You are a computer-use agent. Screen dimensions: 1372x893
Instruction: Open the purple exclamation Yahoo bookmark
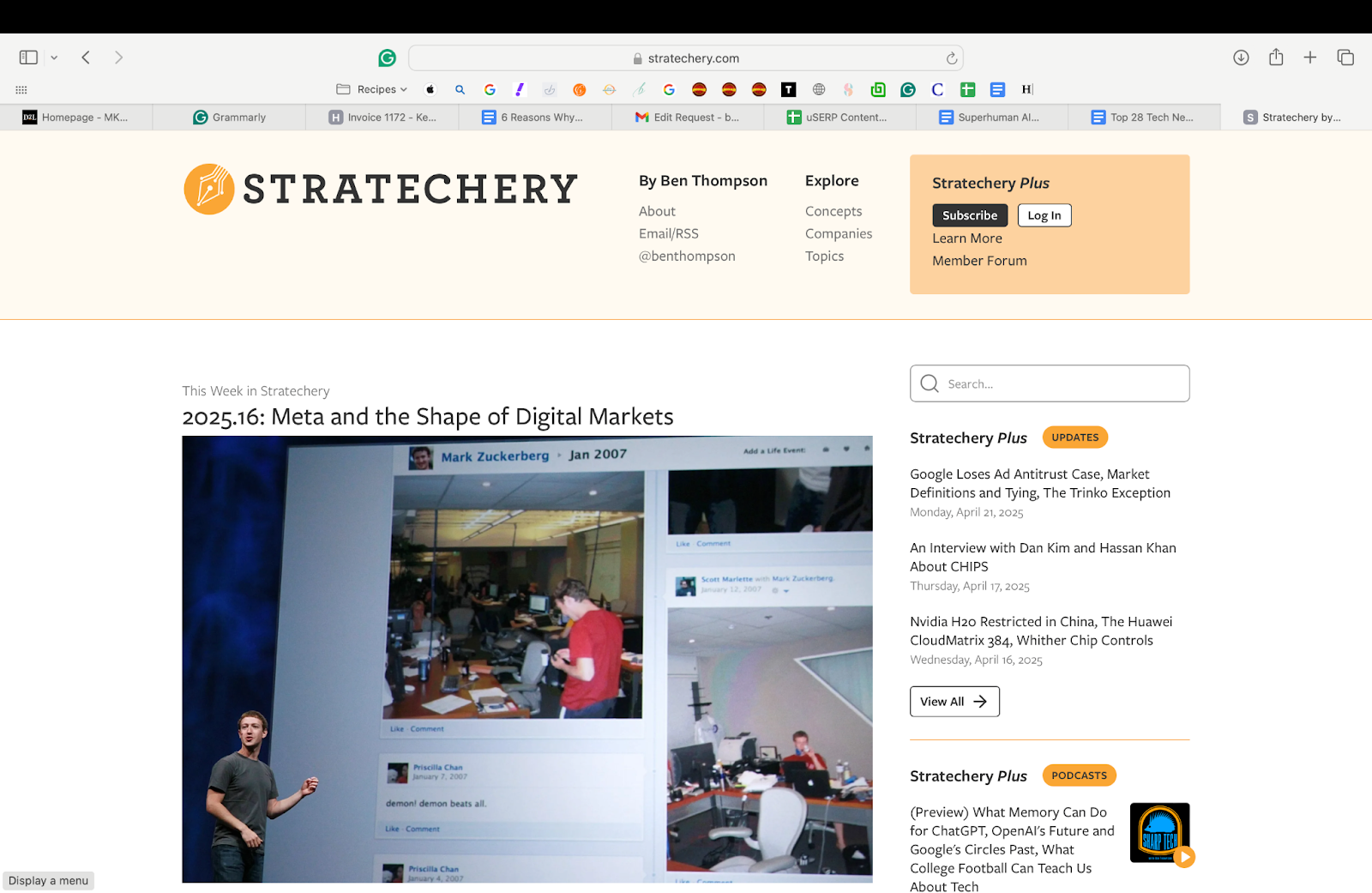pos(520,89)
